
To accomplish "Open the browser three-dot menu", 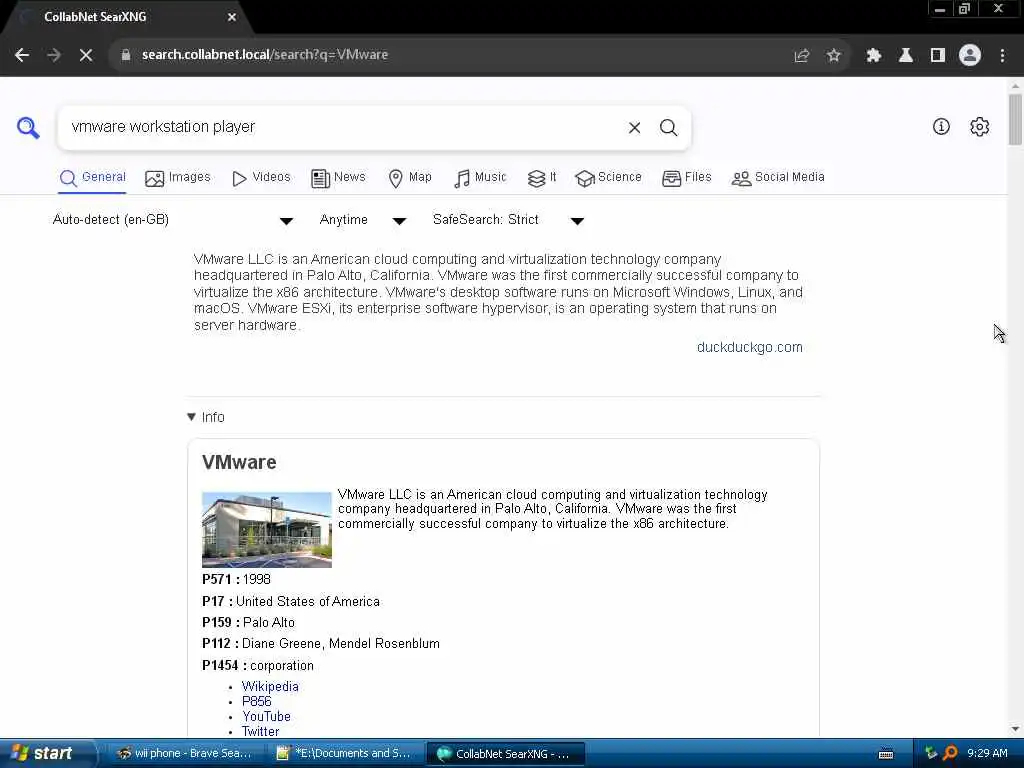I will click(1002, 56).
